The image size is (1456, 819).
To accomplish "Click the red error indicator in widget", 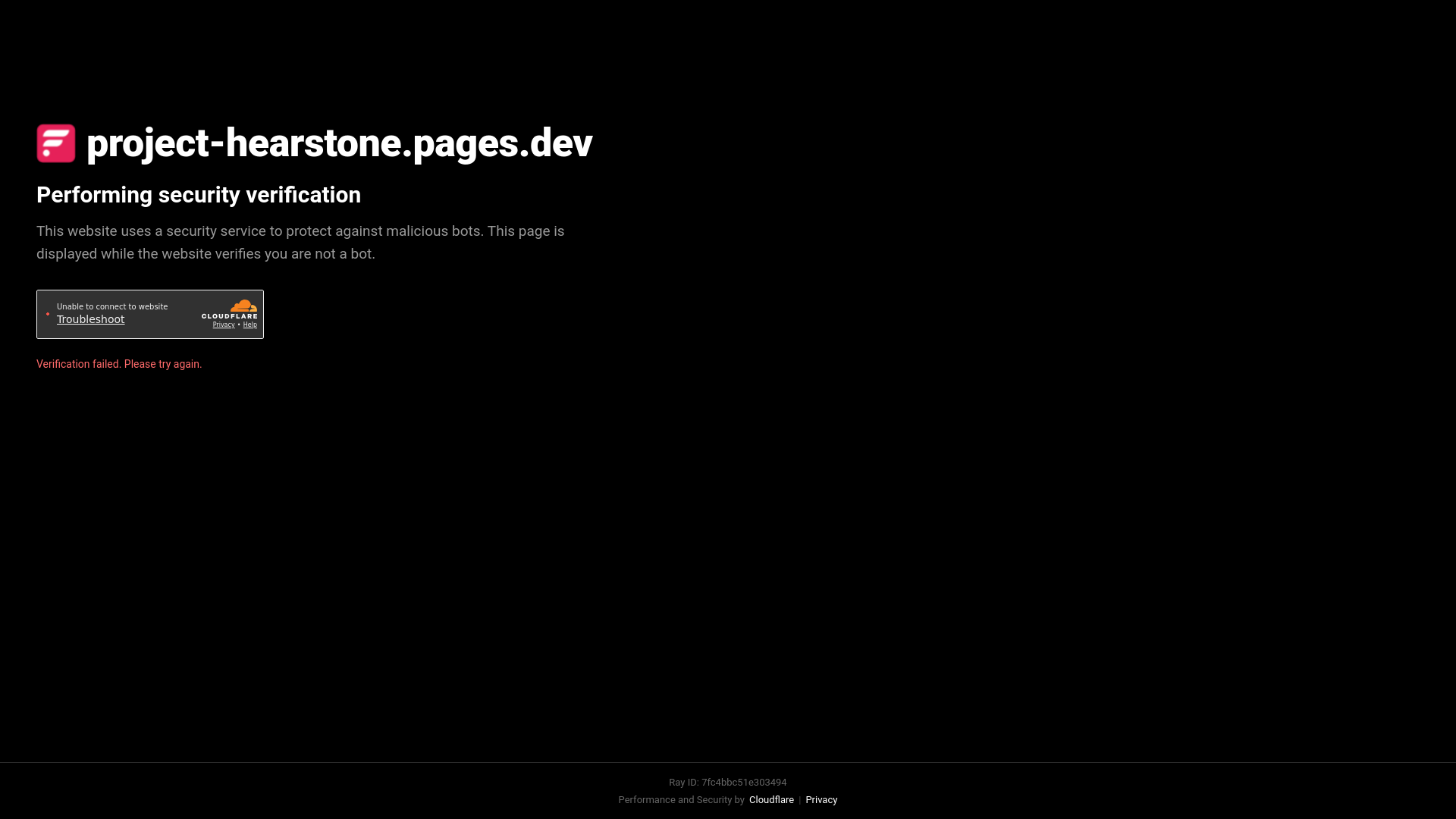I will (x=48, y=314).
